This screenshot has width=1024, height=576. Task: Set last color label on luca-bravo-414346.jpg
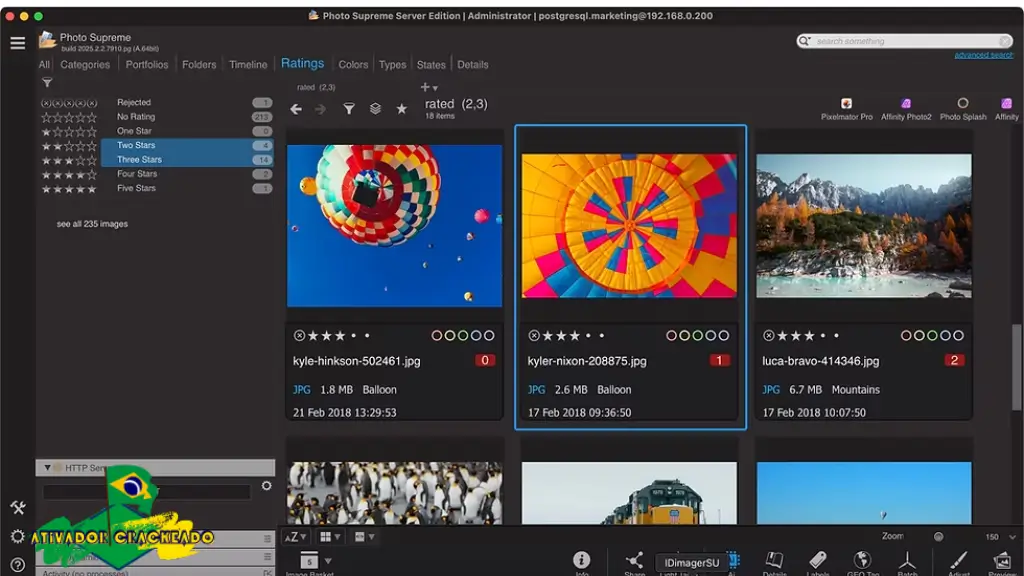958,336
